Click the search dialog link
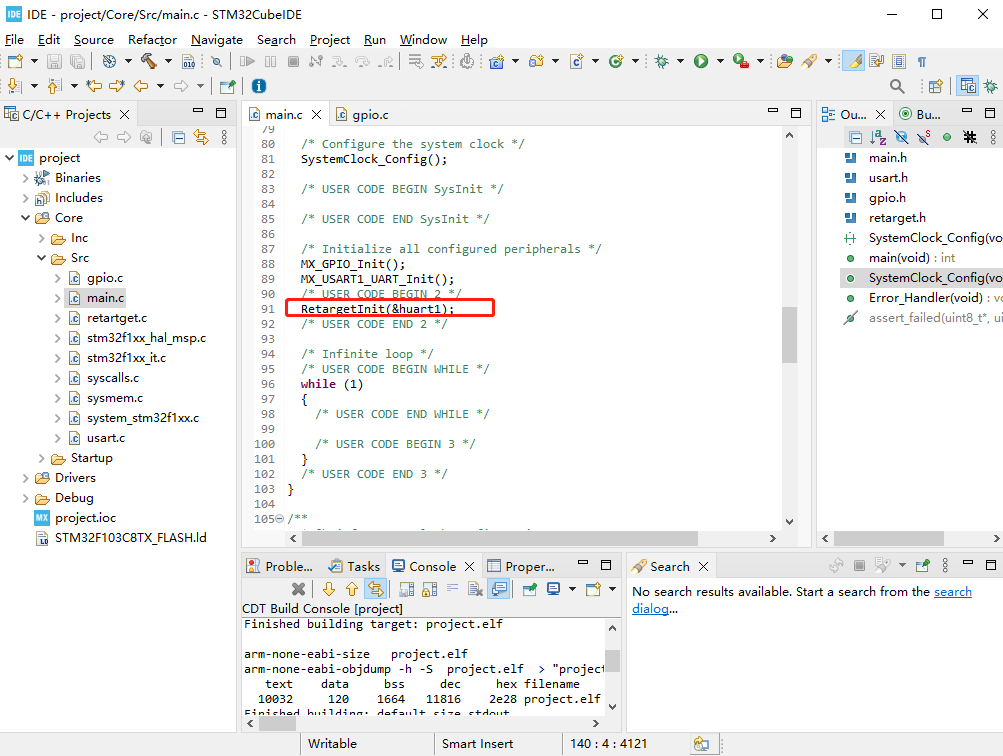1003x756 pixels. 802,600
